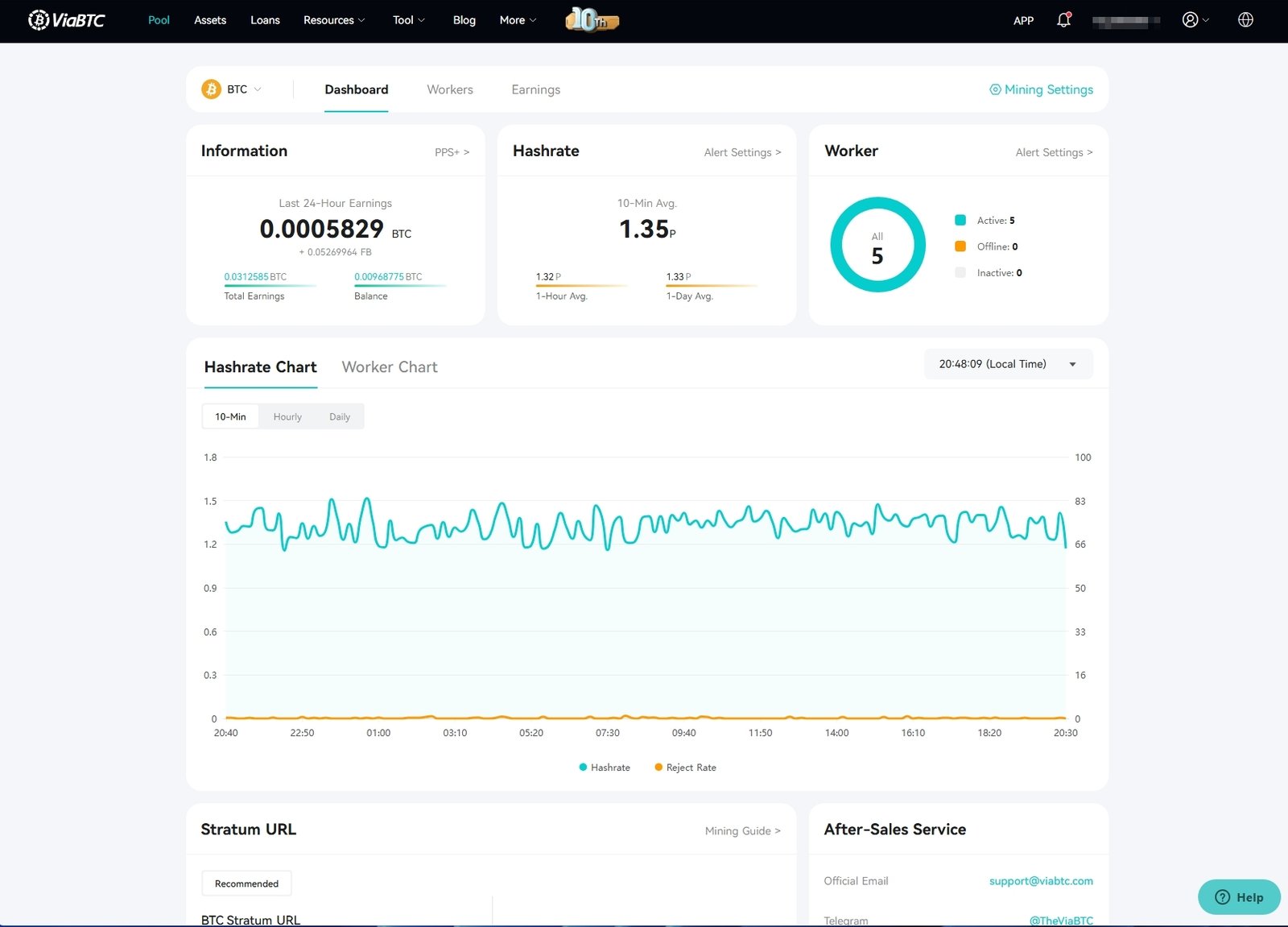Click the Bitcoin coin icon
1288x927 pixels.
coord(211,89)
